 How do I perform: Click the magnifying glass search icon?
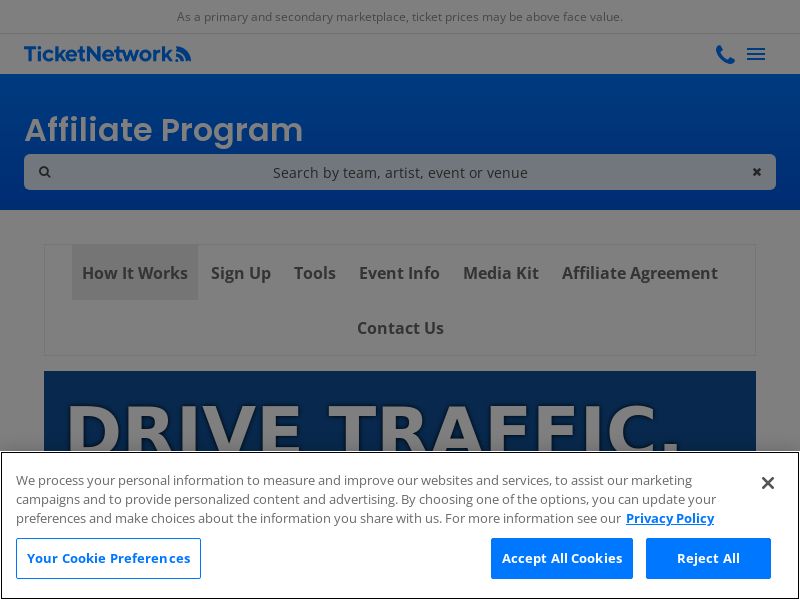[45, 172]
